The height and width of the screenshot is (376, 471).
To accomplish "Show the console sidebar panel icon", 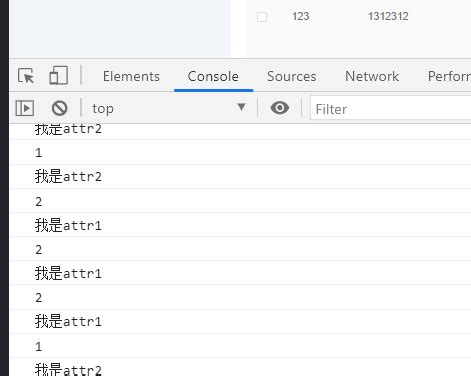I will point(25,108).
